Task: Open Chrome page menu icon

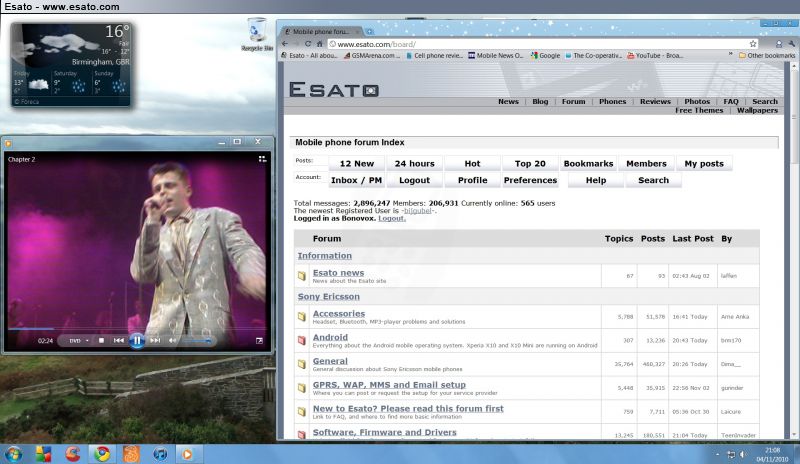Action: 779,44
